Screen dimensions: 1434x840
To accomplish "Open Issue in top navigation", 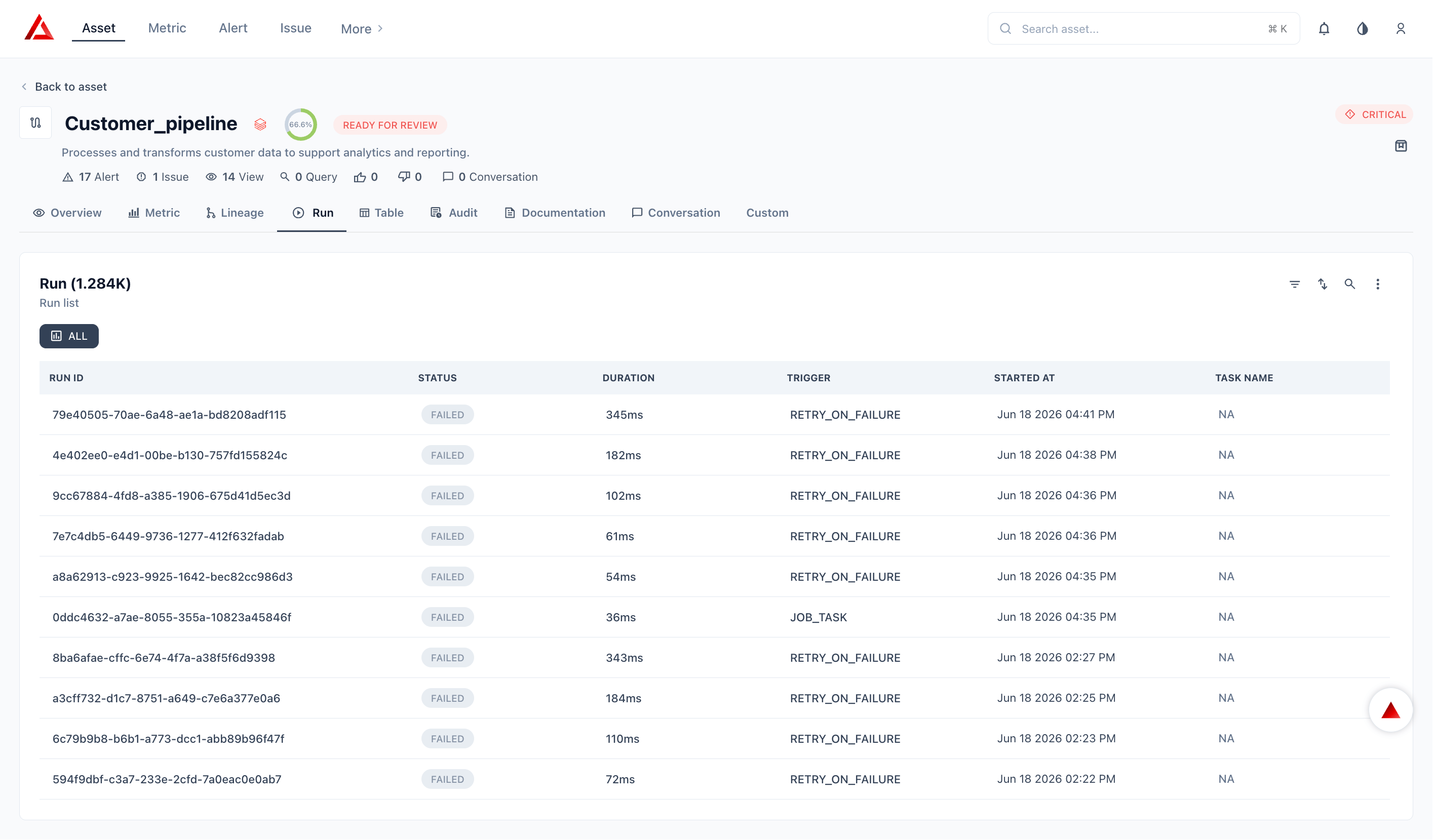I will [x=296, y=28].
